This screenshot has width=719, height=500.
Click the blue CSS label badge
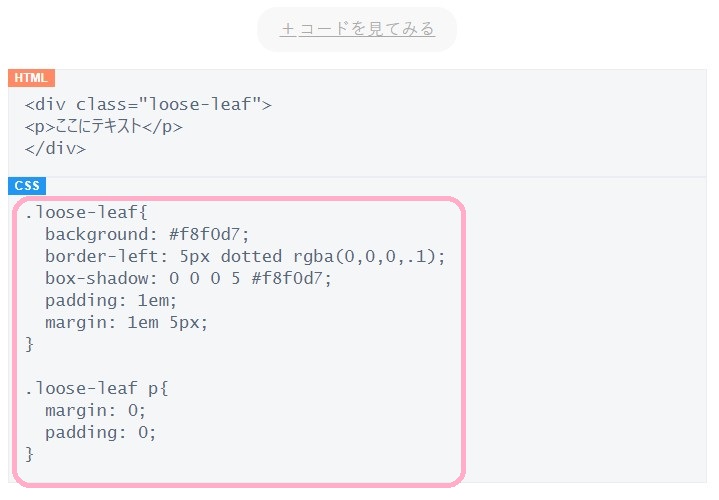27,186
